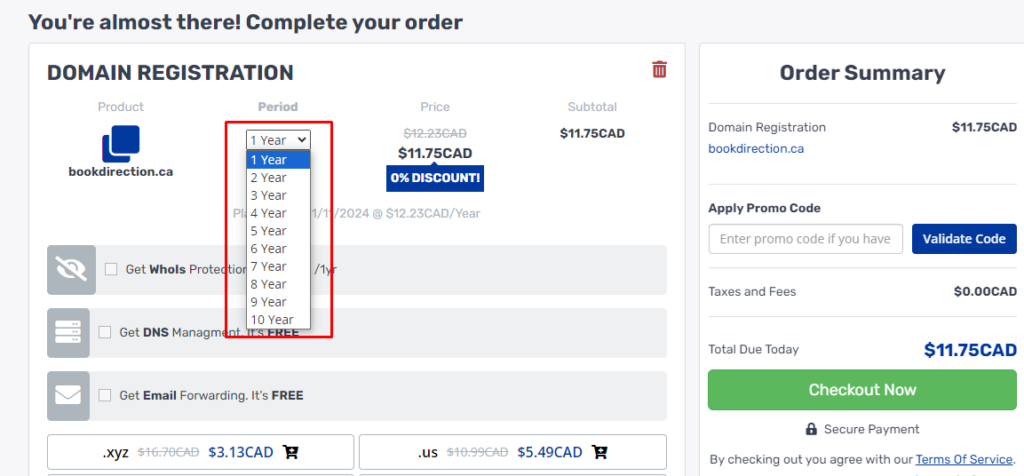Viewport: 1024px width, 476px height.
Task: Pick 5 Year in the period menu
Action: 278,230
